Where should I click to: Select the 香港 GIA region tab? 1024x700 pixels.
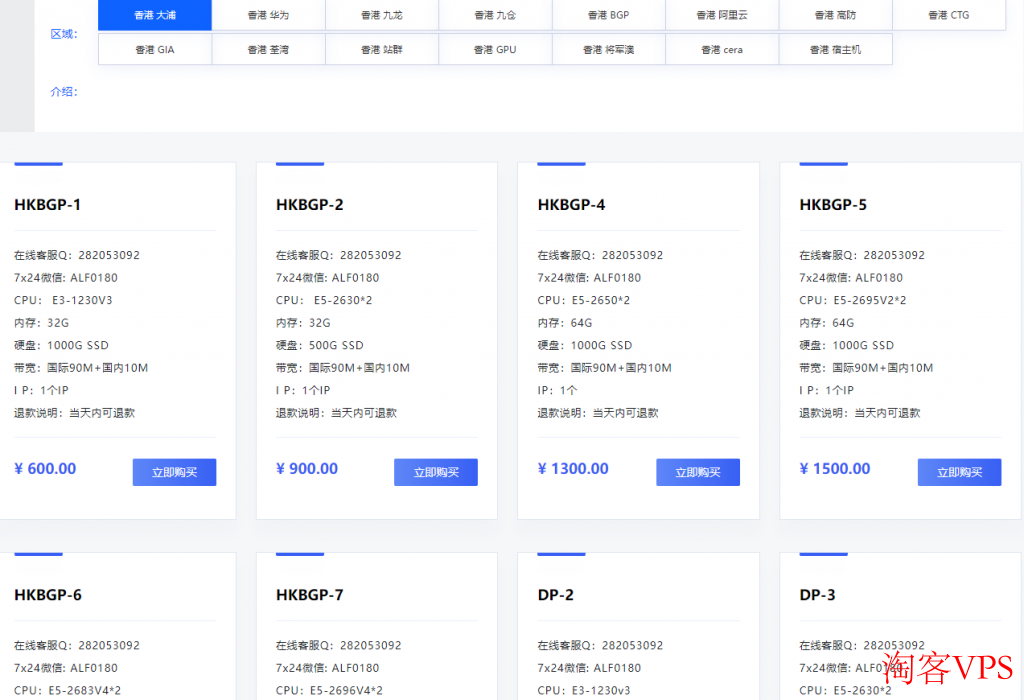pos(155,50)
